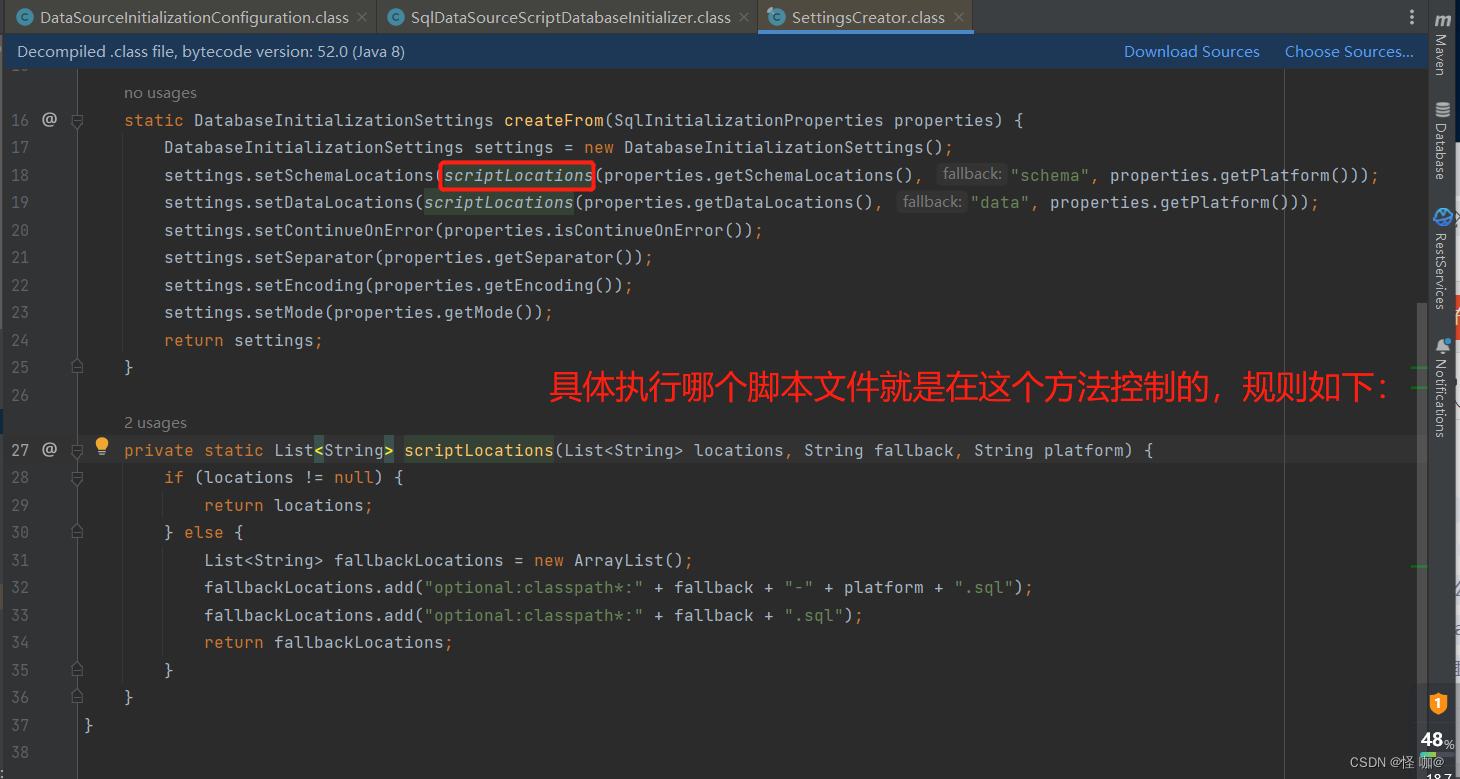Viewport: 1460px width, 779px height.
Task: Click the 'no usages' inlay hint
Action: tap(160, 93)
